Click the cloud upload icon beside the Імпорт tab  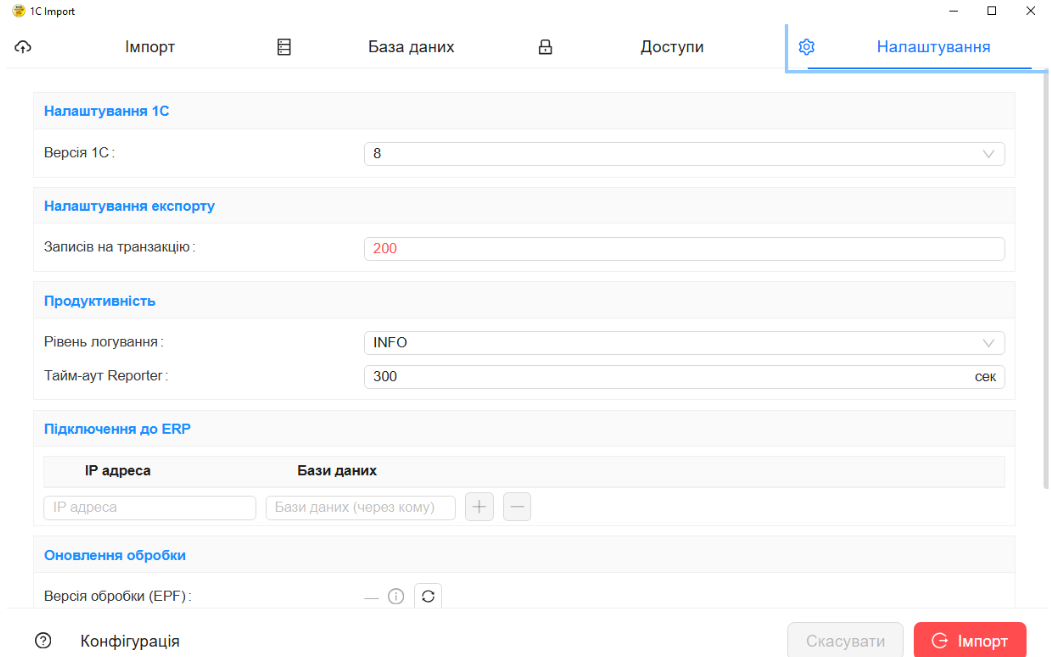pyautogui.click(x=23, y=47)
